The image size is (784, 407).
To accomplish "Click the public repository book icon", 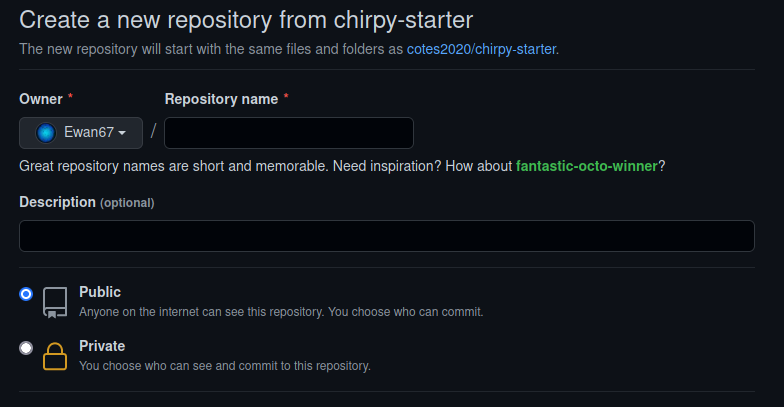I will tap(55, 302).
